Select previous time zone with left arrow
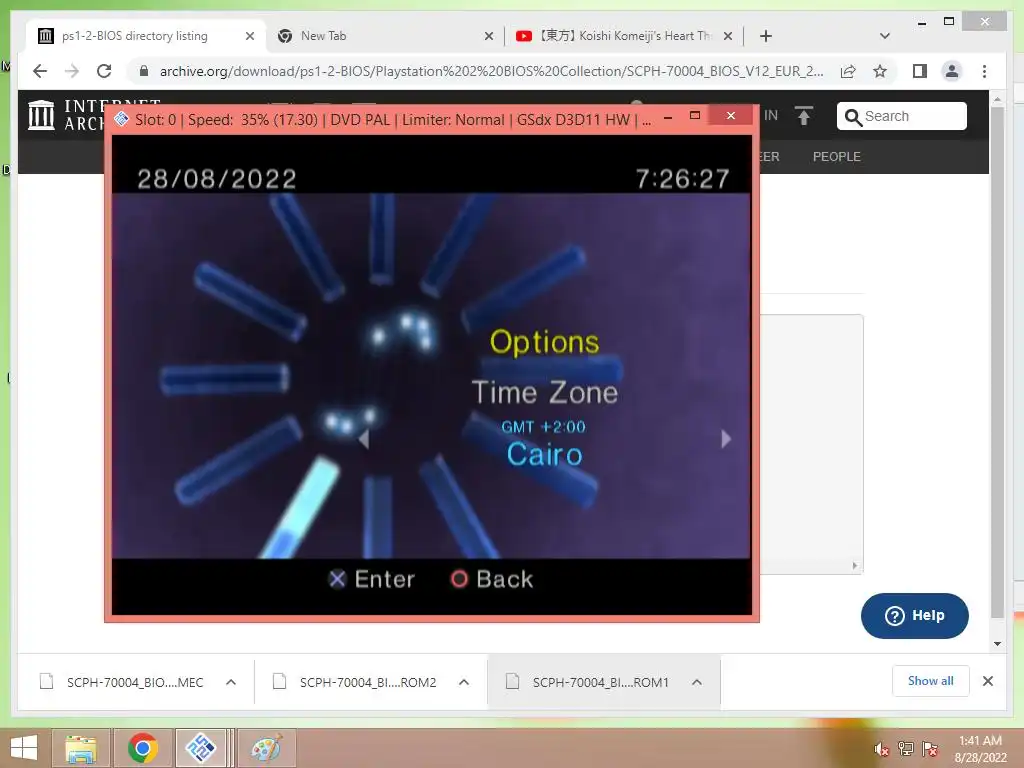The width and height of the screenshot is (1024, 768). [364, 439]
